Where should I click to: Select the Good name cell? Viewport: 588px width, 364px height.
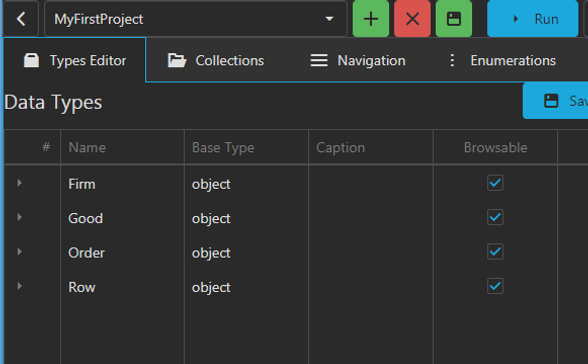tap(122, 218)
